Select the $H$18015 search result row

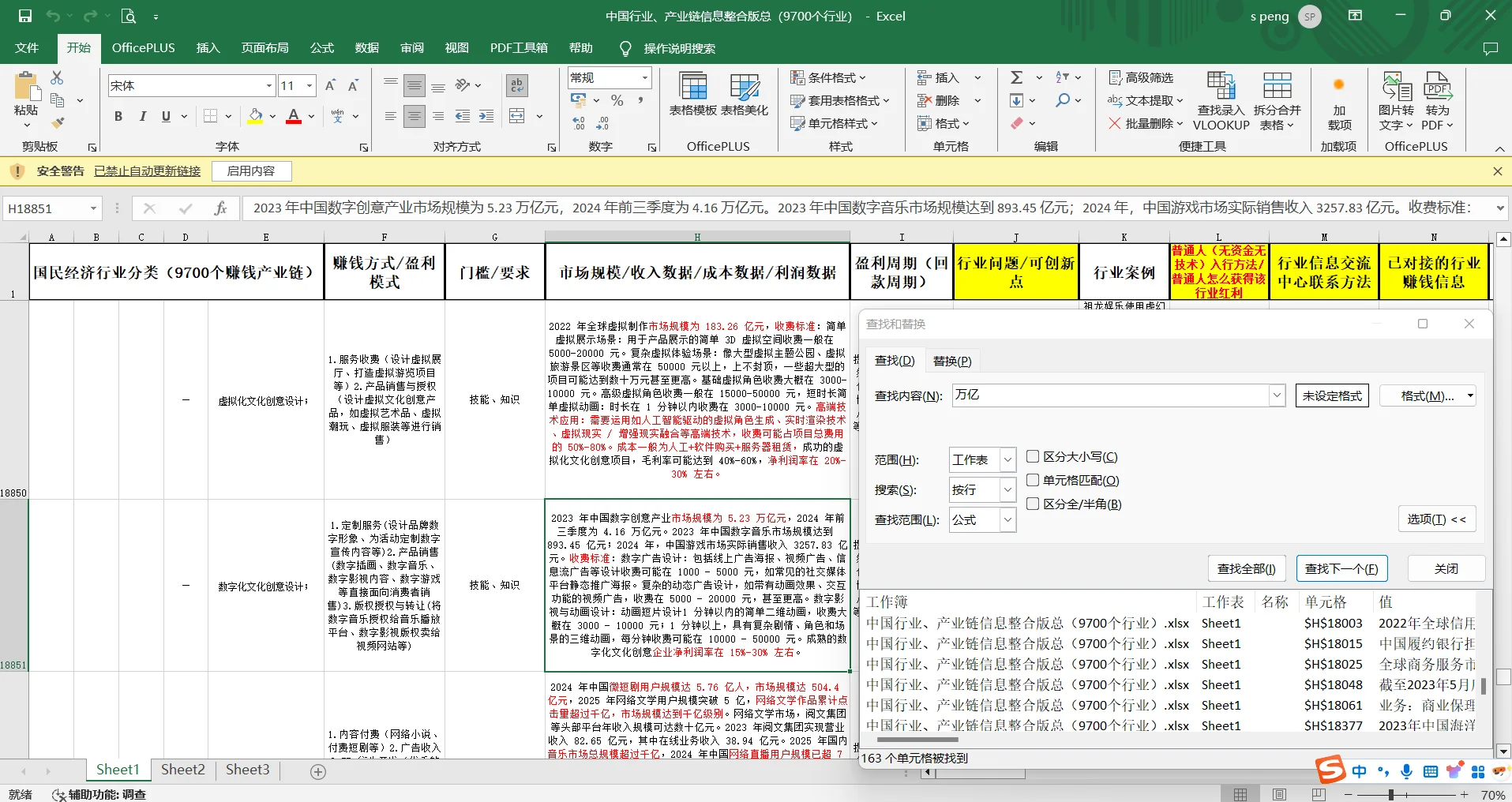coord(1170,643)
